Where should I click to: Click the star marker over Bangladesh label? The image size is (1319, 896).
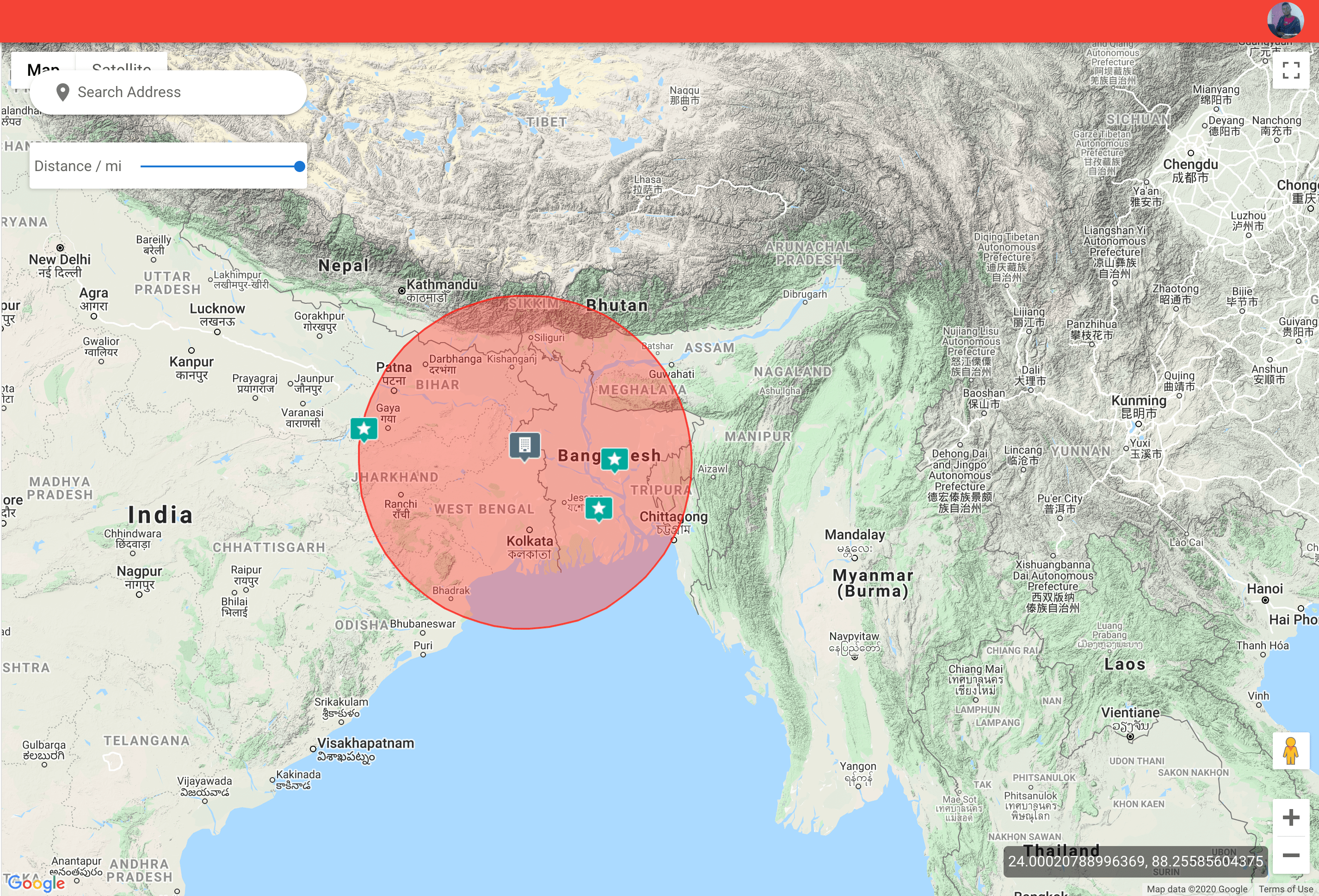coord(614,459)
